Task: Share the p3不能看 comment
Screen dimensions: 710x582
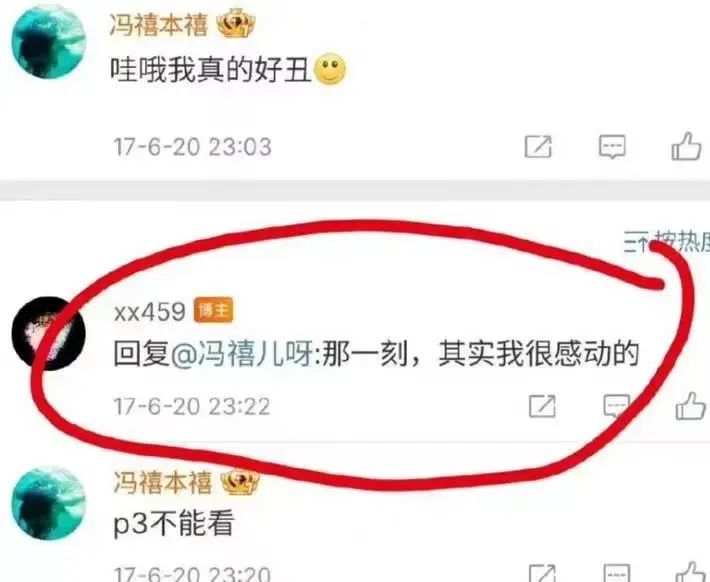Action: (x=542, y=573)
